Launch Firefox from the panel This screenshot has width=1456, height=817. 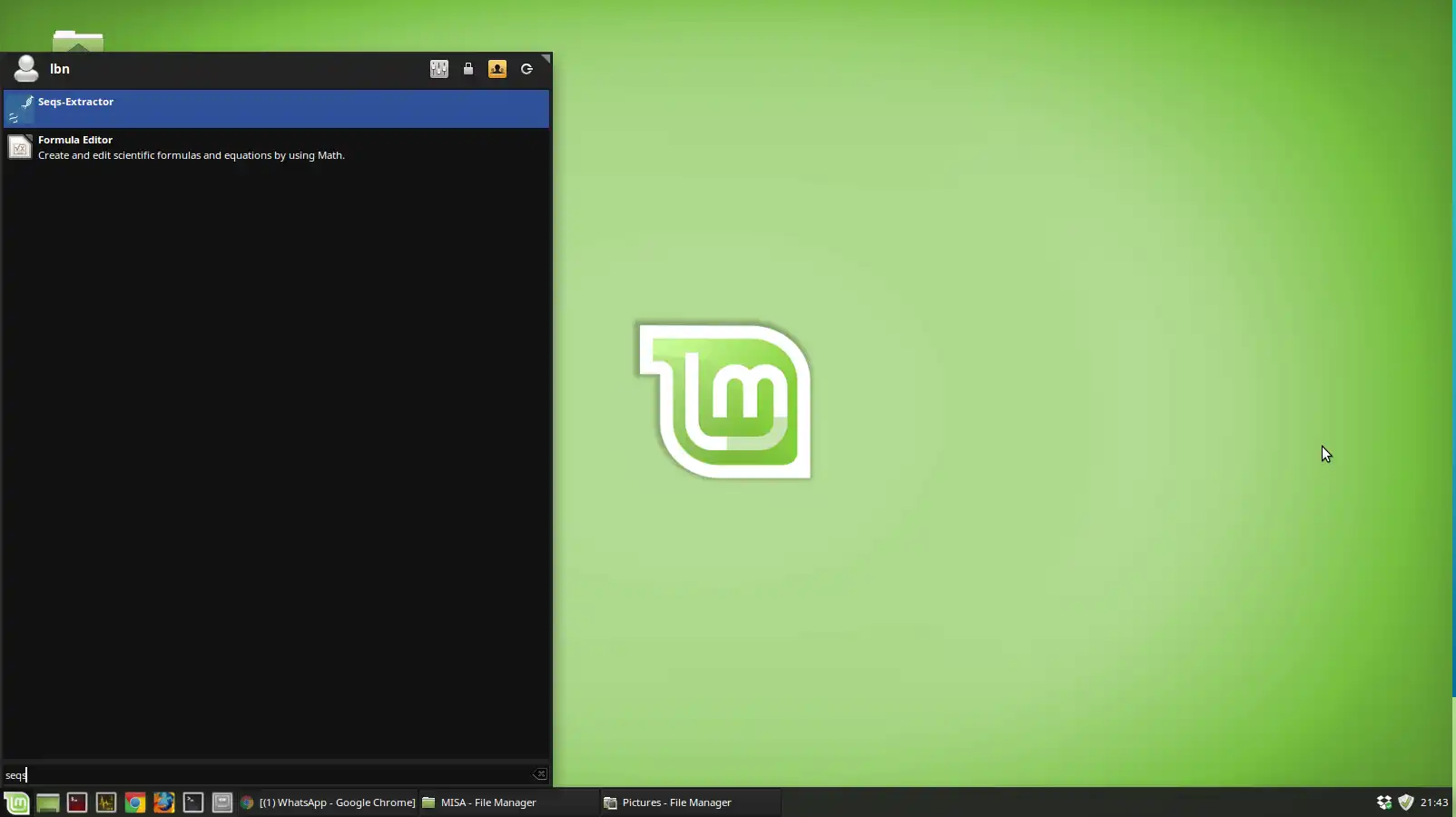click(164, 802)
